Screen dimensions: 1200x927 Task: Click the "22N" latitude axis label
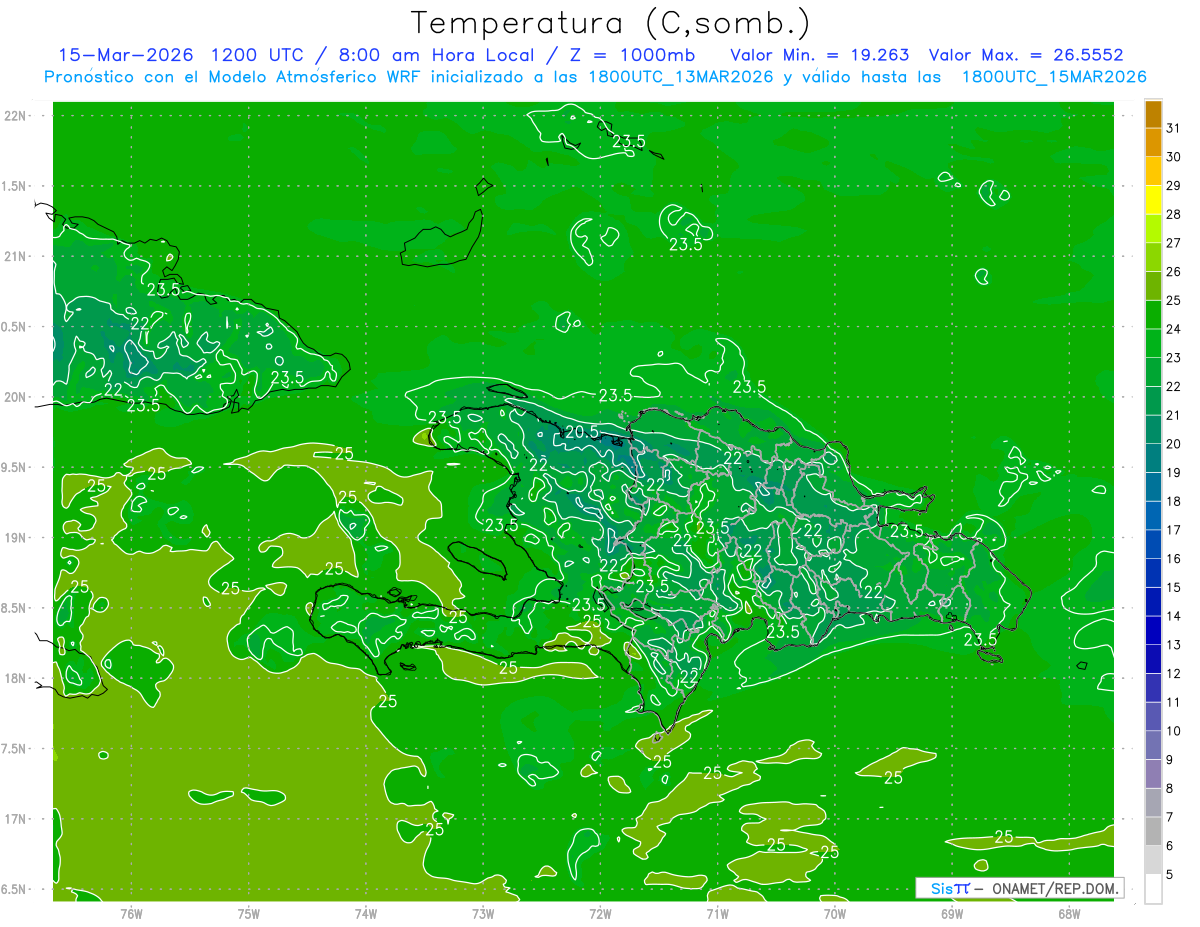point(17,116)
